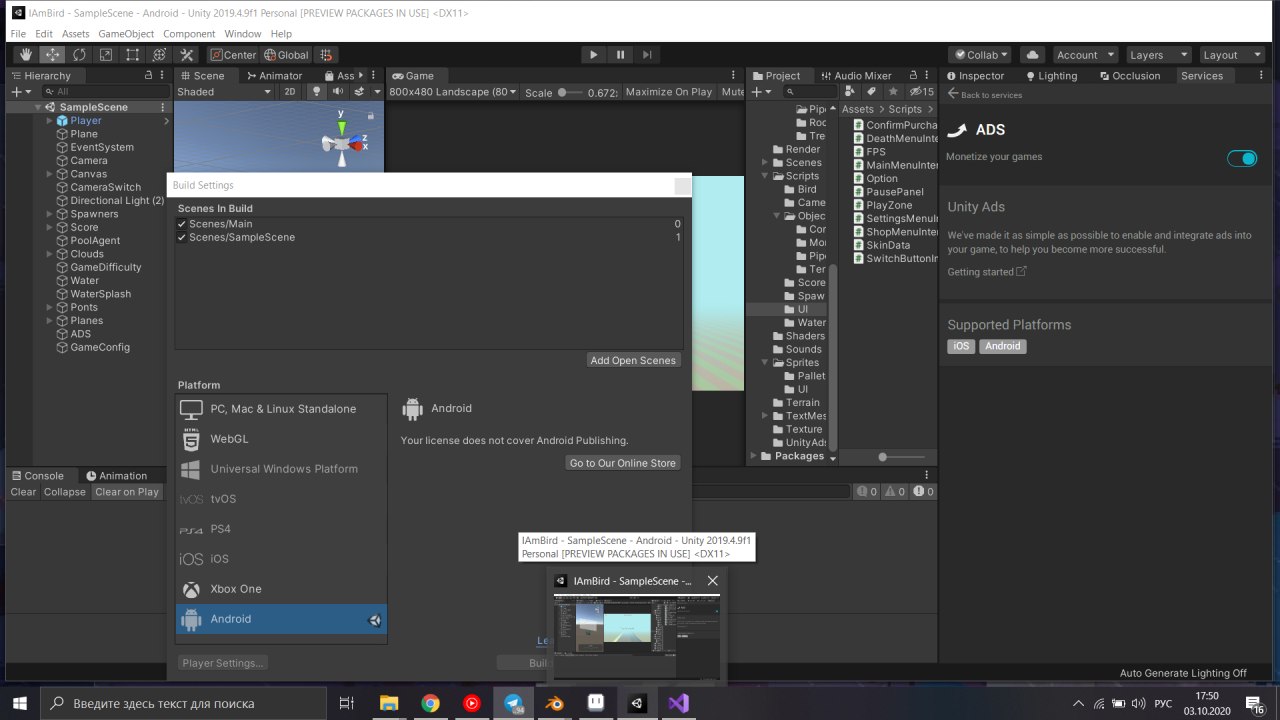Select the Rect tool
Screen dimensions: 1280x720
[132, 55]
